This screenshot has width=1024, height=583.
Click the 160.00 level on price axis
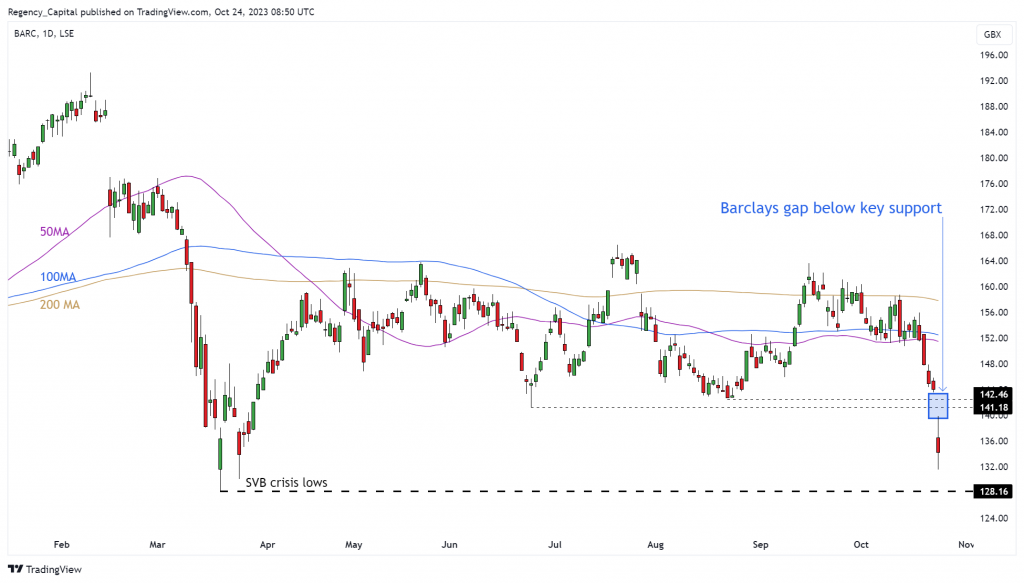(991, 287)
